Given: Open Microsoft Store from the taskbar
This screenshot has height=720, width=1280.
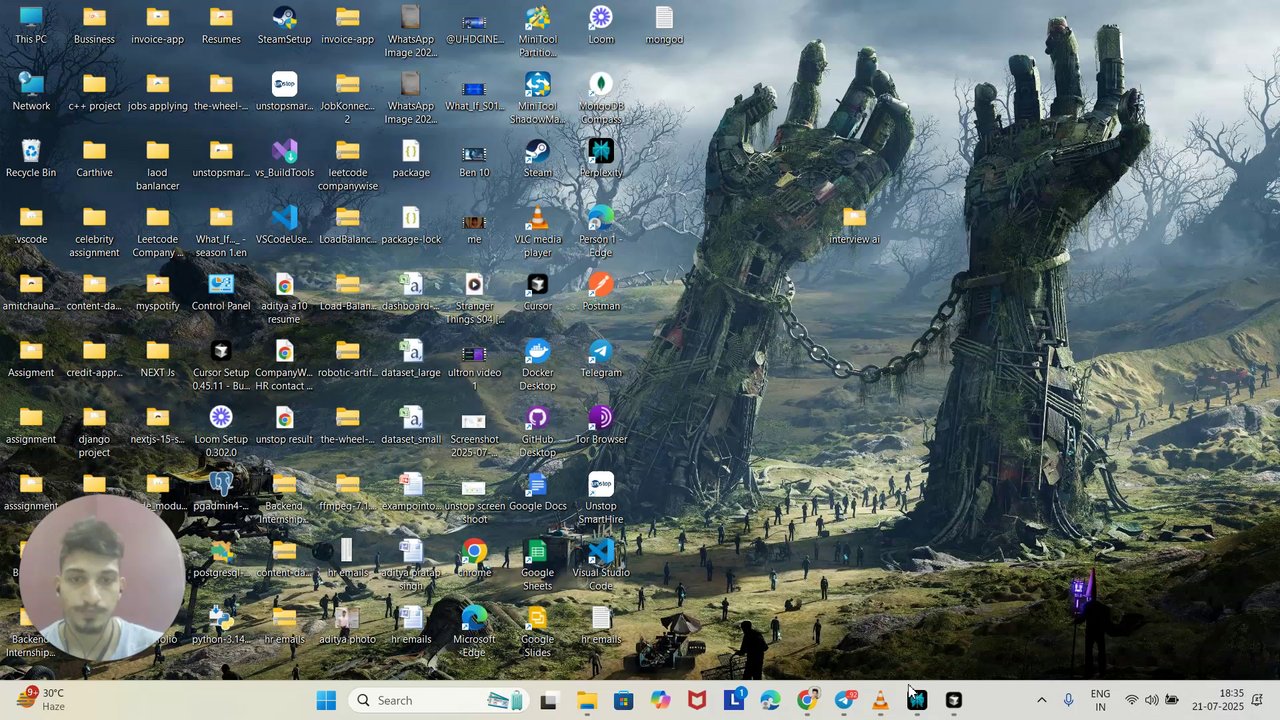Looking at the screenshot, I should pos(623,700).
